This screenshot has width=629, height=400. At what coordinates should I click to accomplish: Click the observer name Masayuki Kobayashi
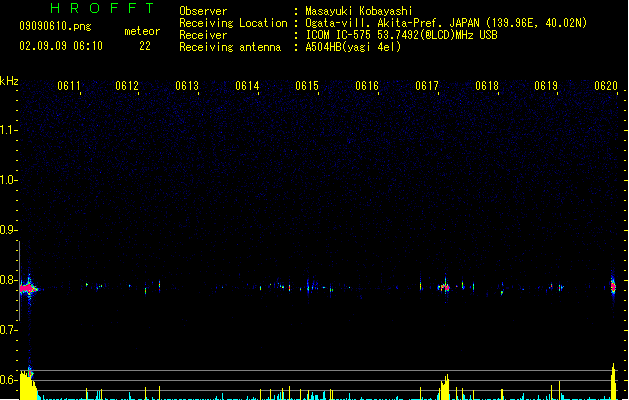pyautogui.click(x=359, y=11)
